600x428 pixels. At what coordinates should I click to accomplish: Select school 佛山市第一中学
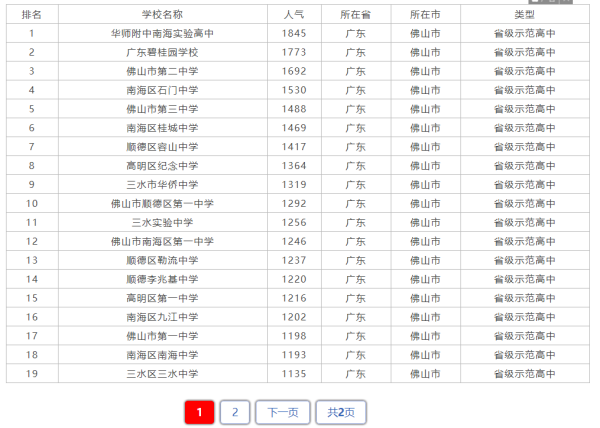[x=162, y=336]
